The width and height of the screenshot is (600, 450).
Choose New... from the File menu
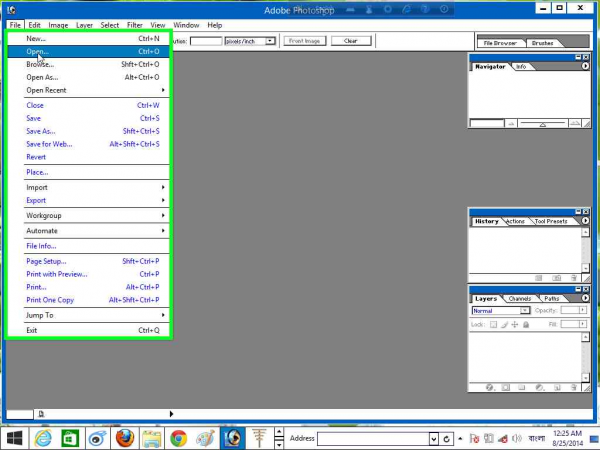pyautogui.click(x=88, y=38)
